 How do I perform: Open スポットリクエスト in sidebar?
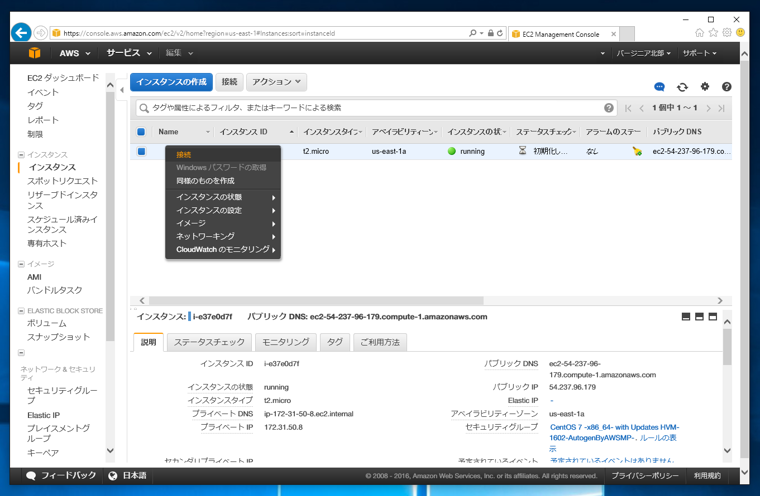62,181
